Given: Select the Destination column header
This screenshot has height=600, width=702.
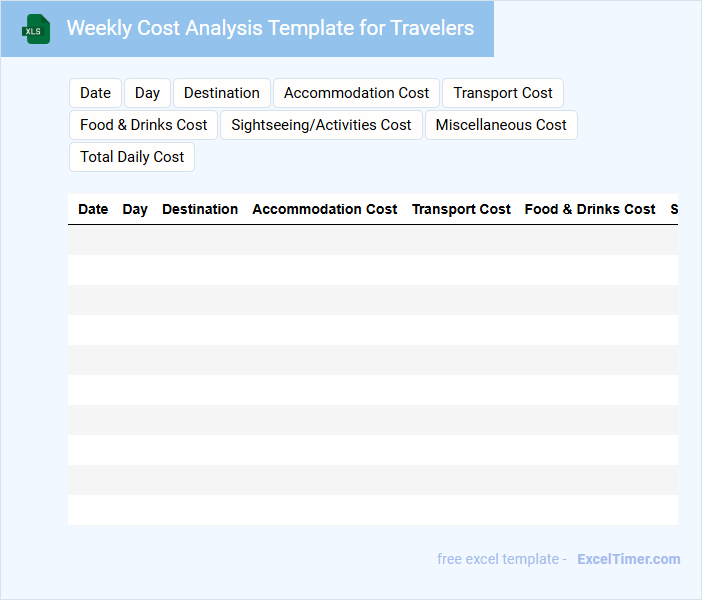Looking at the screenshot, I should pos(200,209).
